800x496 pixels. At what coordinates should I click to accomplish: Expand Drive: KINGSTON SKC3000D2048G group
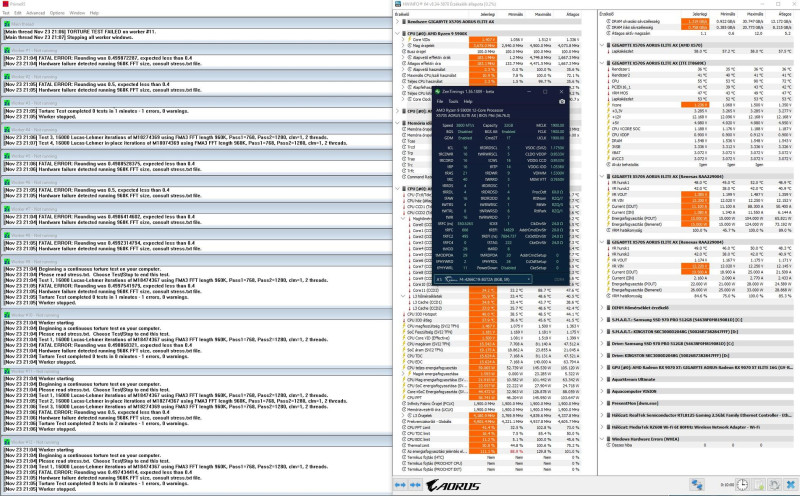603,355
